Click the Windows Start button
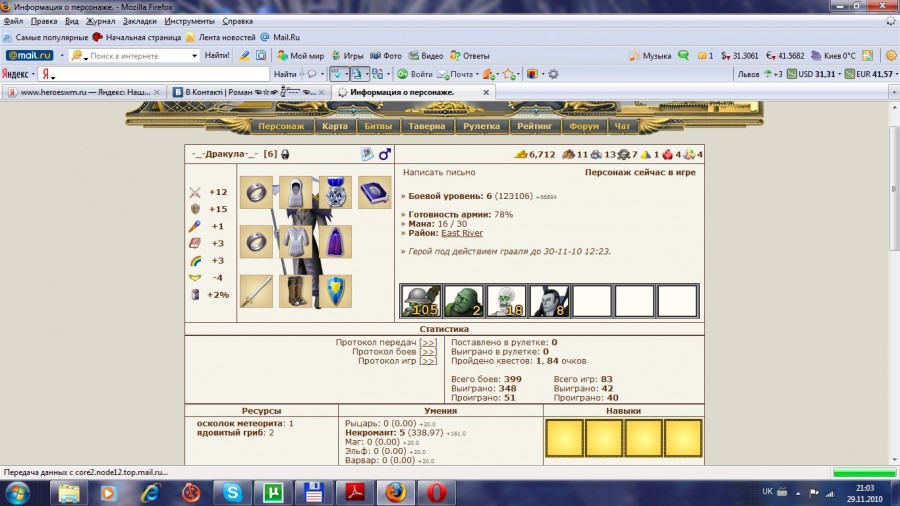The width and height of the screenshot is (900, 506). [x=17, y=493]
